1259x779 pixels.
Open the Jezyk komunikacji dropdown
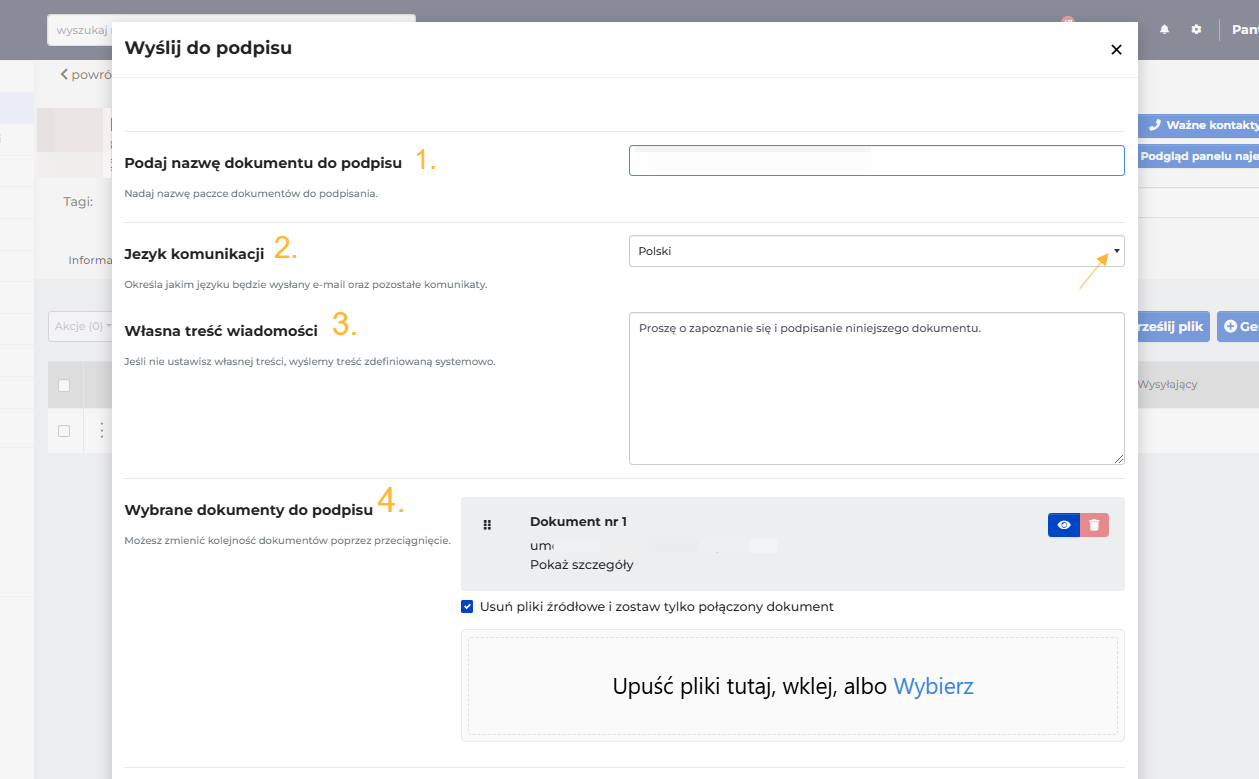click(x=876, y=251)
